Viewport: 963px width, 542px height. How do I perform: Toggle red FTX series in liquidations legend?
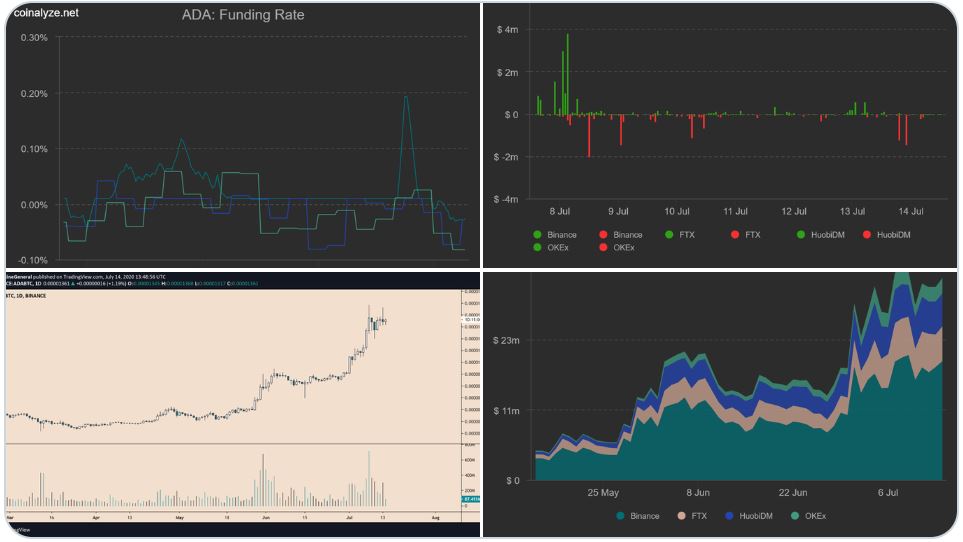(x=746, y=234)
